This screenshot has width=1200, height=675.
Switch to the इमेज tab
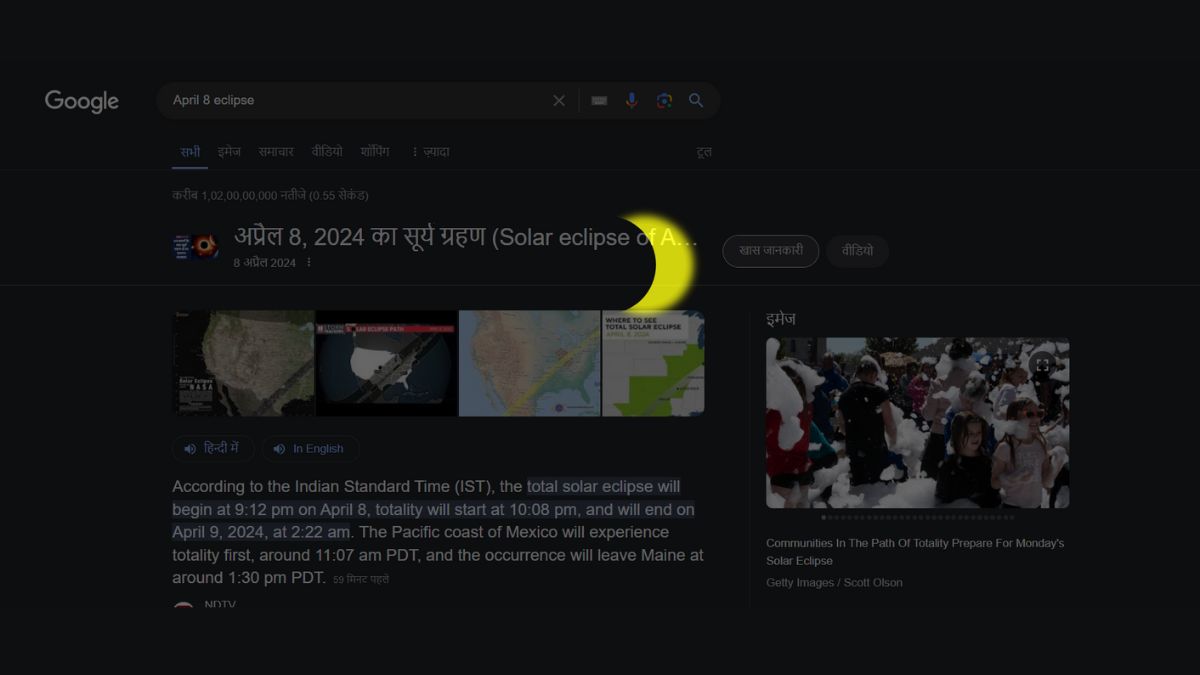pos(229,152)
